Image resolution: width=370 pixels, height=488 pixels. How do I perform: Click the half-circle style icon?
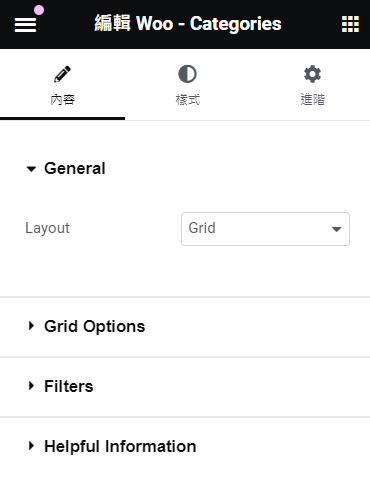click(x=187, y=74)
